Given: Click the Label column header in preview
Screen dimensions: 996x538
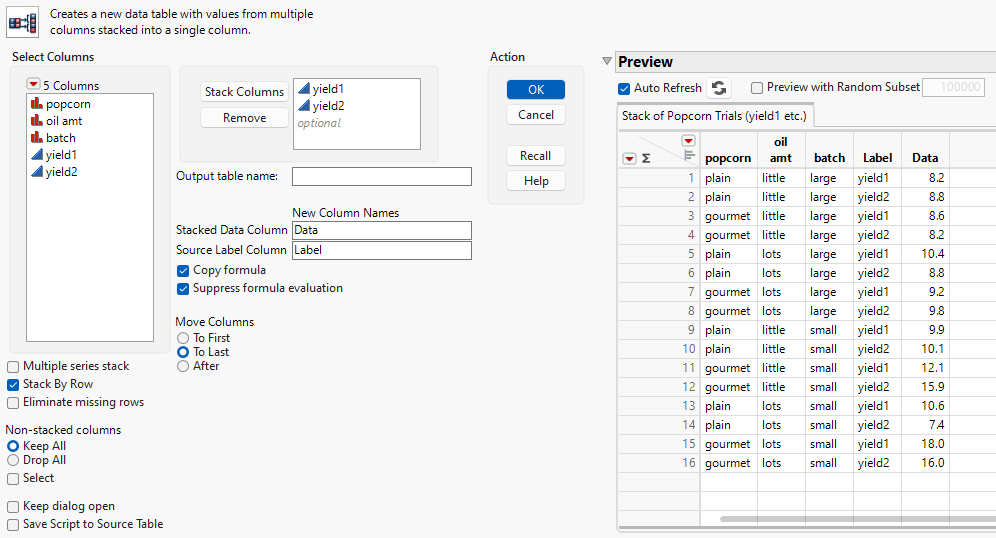Looking at the screenshot, I should point(877,157).
